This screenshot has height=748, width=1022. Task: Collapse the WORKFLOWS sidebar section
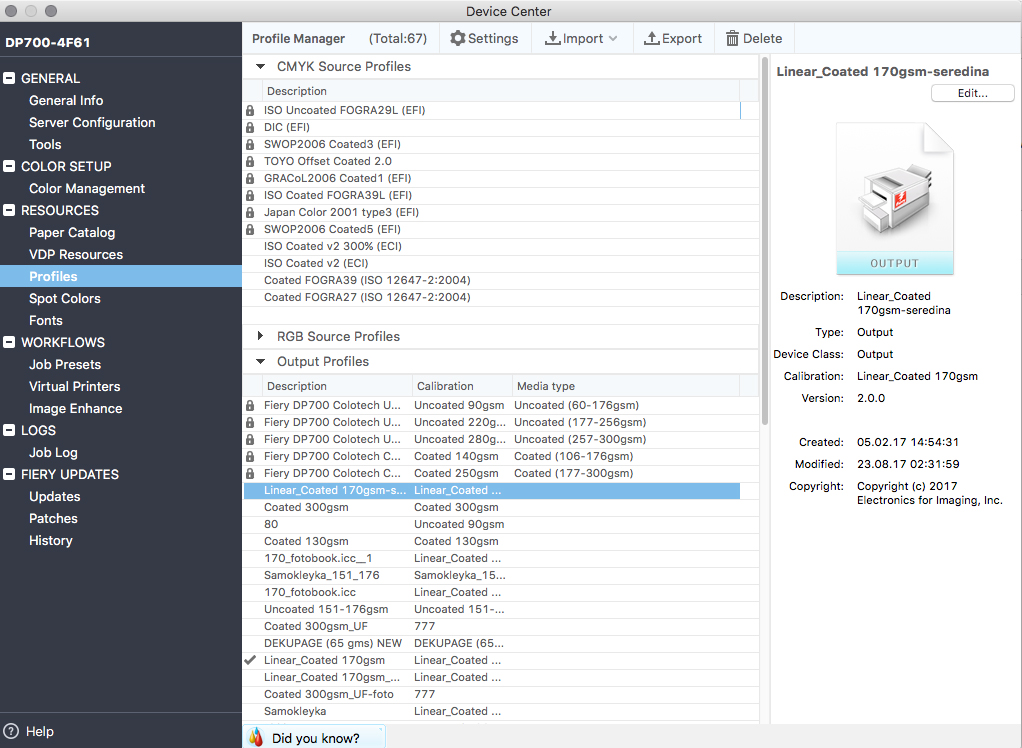click(x=9, y=342)
